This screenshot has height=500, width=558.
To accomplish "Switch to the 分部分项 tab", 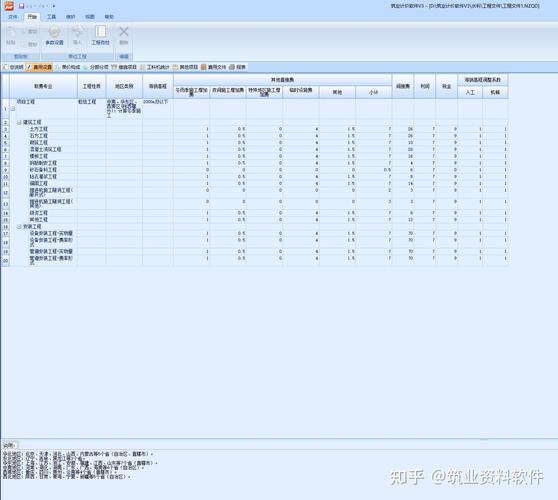I will coord(96,67).
